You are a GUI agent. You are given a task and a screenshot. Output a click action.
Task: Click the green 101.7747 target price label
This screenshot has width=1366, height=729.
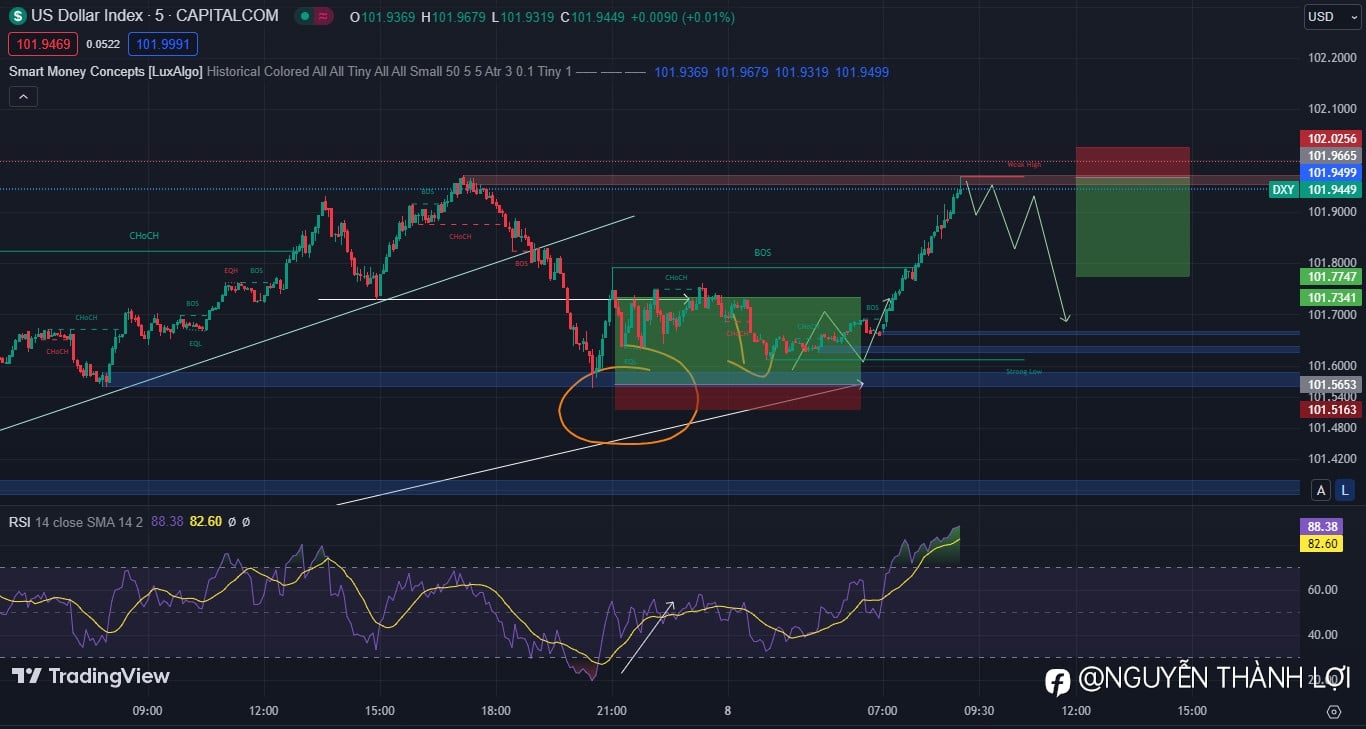[x=1331, y=277]
